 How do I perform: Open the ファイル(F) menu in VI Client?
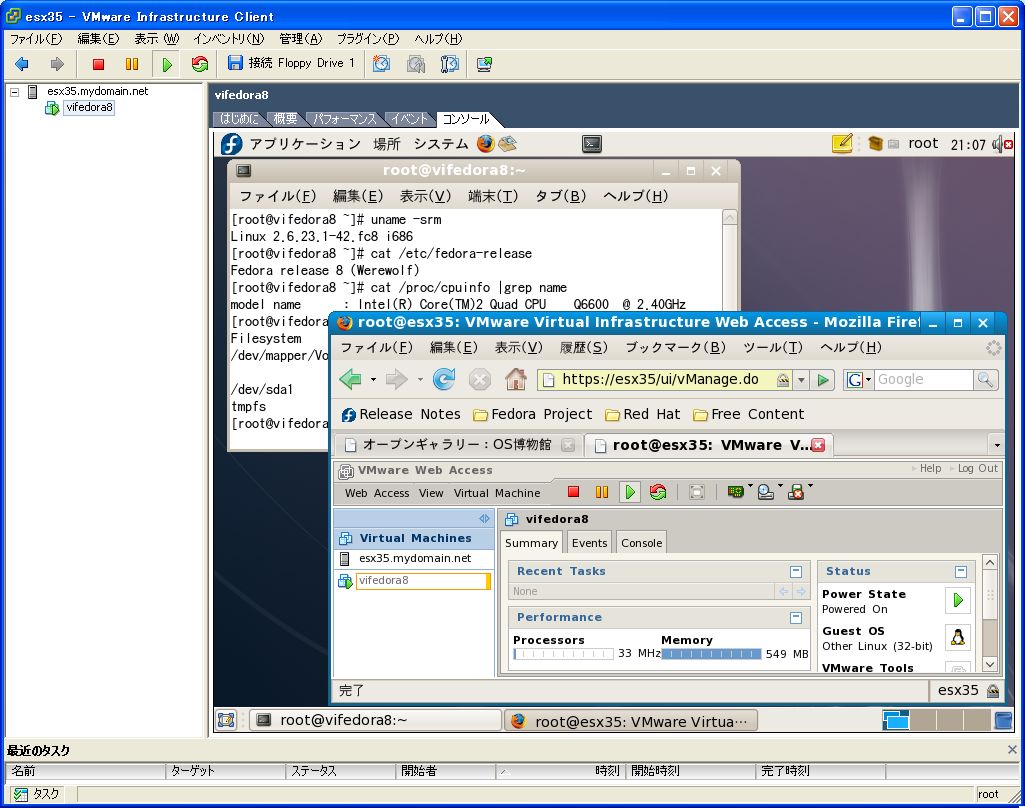[x=36, y=39]
